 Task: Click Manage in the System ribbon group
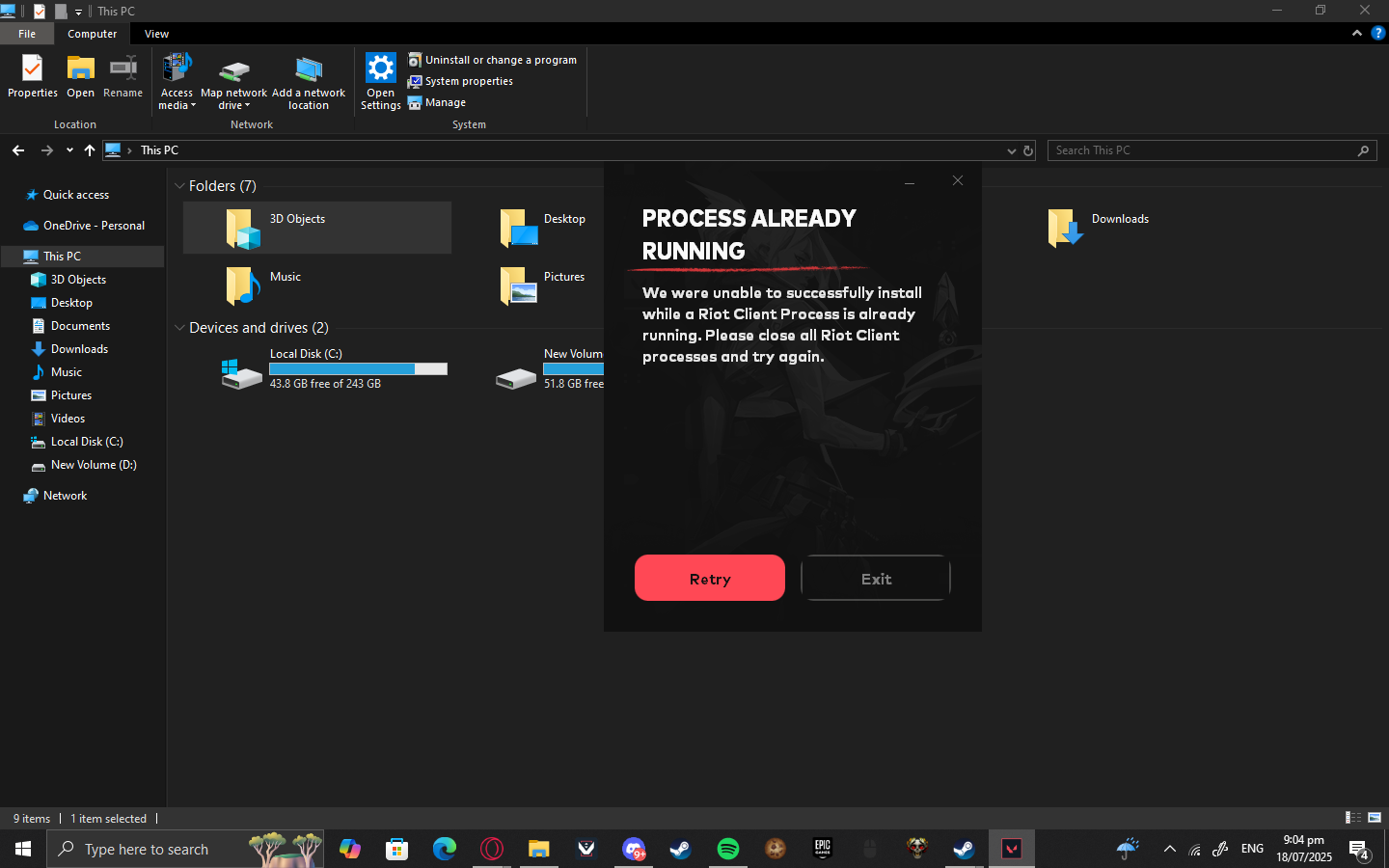437,102
